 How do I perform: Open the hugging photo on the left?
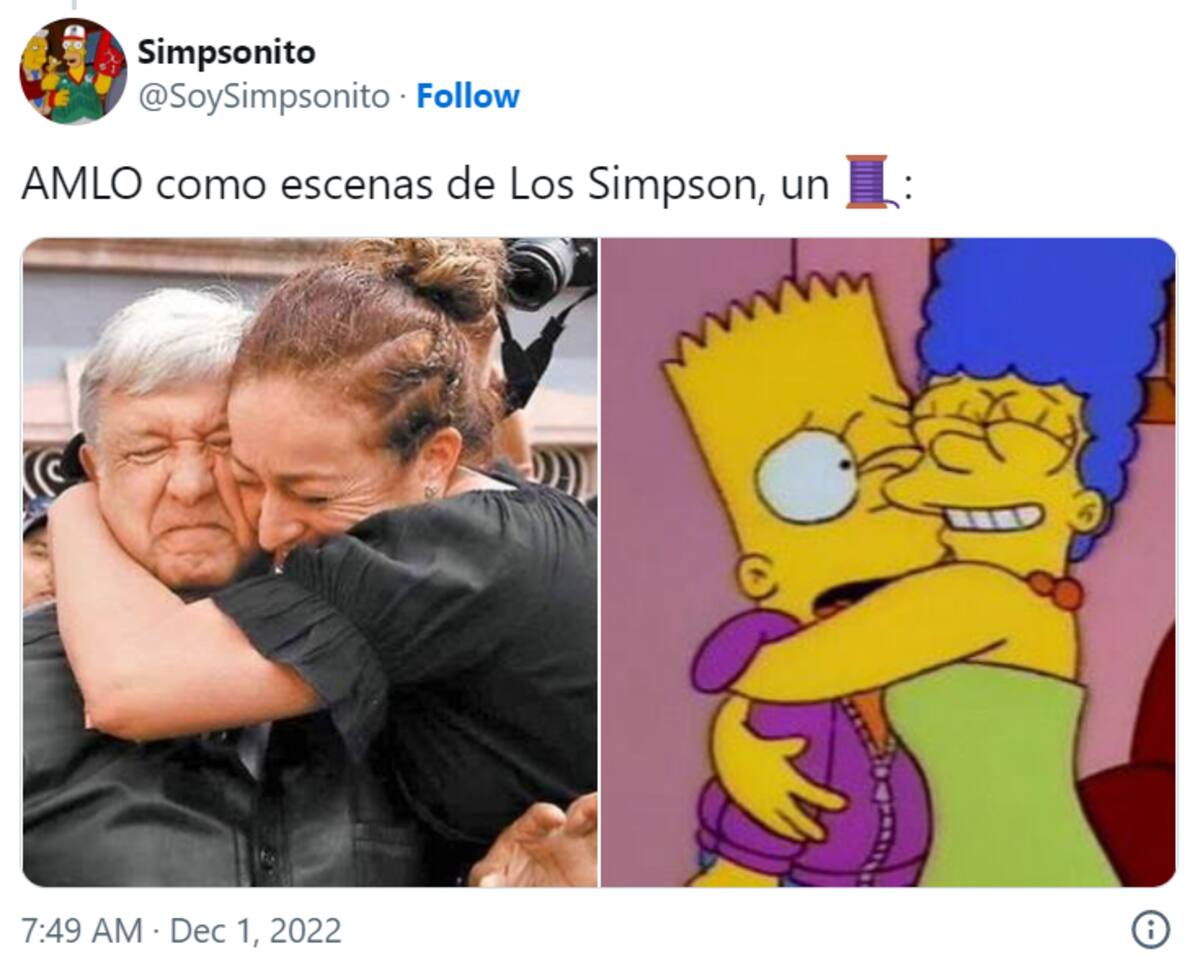tap(310, 562)
